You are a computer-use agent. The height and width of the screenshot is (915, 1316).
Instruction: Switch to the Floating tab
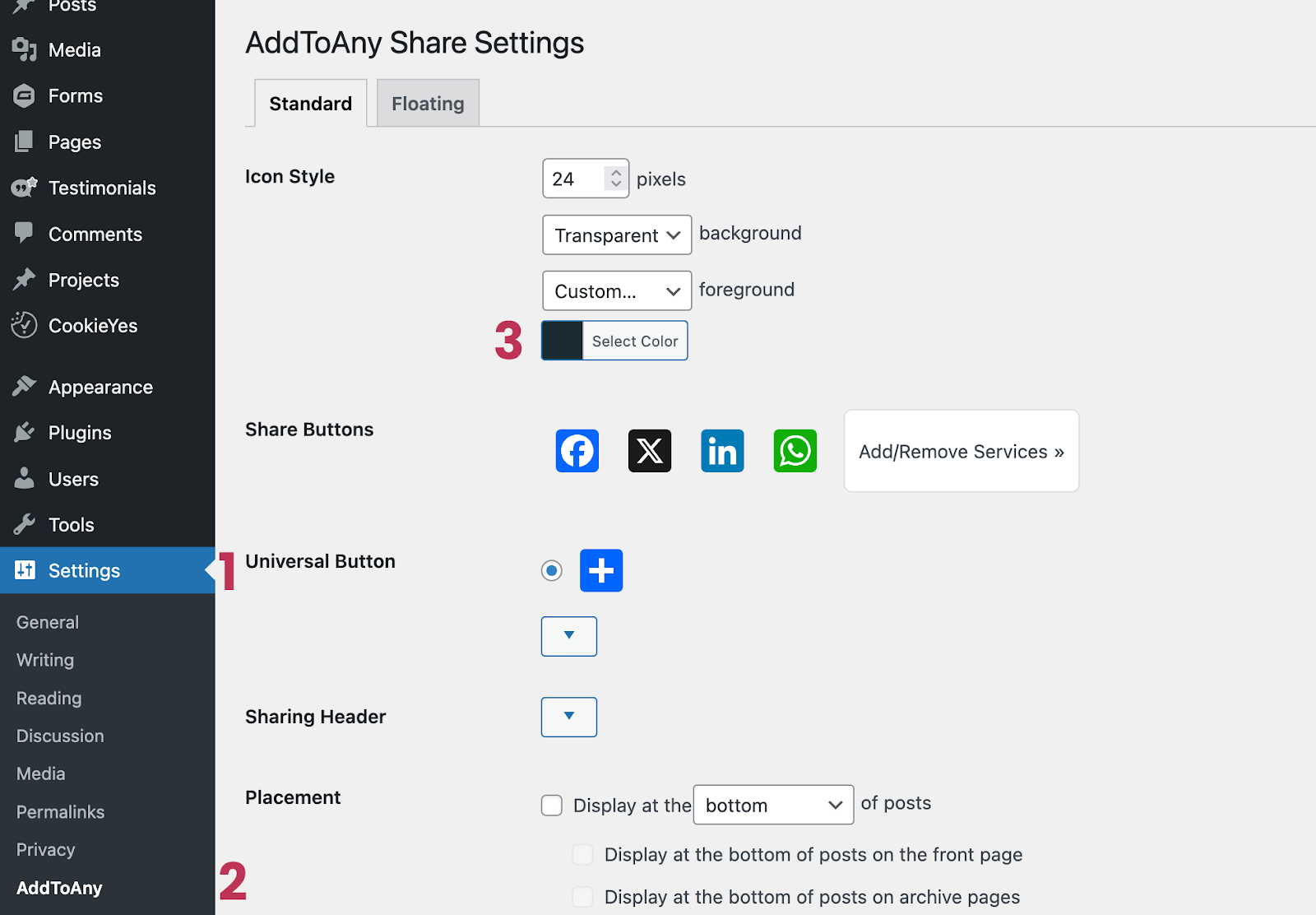(x=428, y=104)
